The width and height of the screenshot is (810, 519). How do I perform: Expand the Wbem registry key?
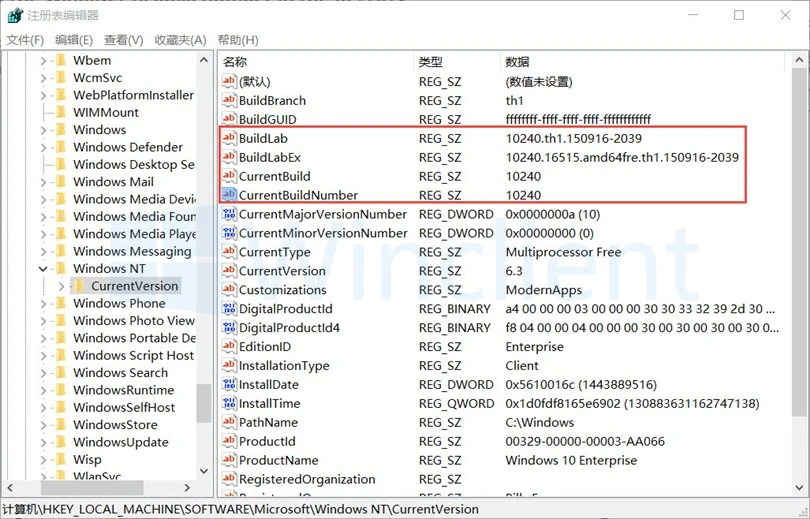(x=43, y=60)
